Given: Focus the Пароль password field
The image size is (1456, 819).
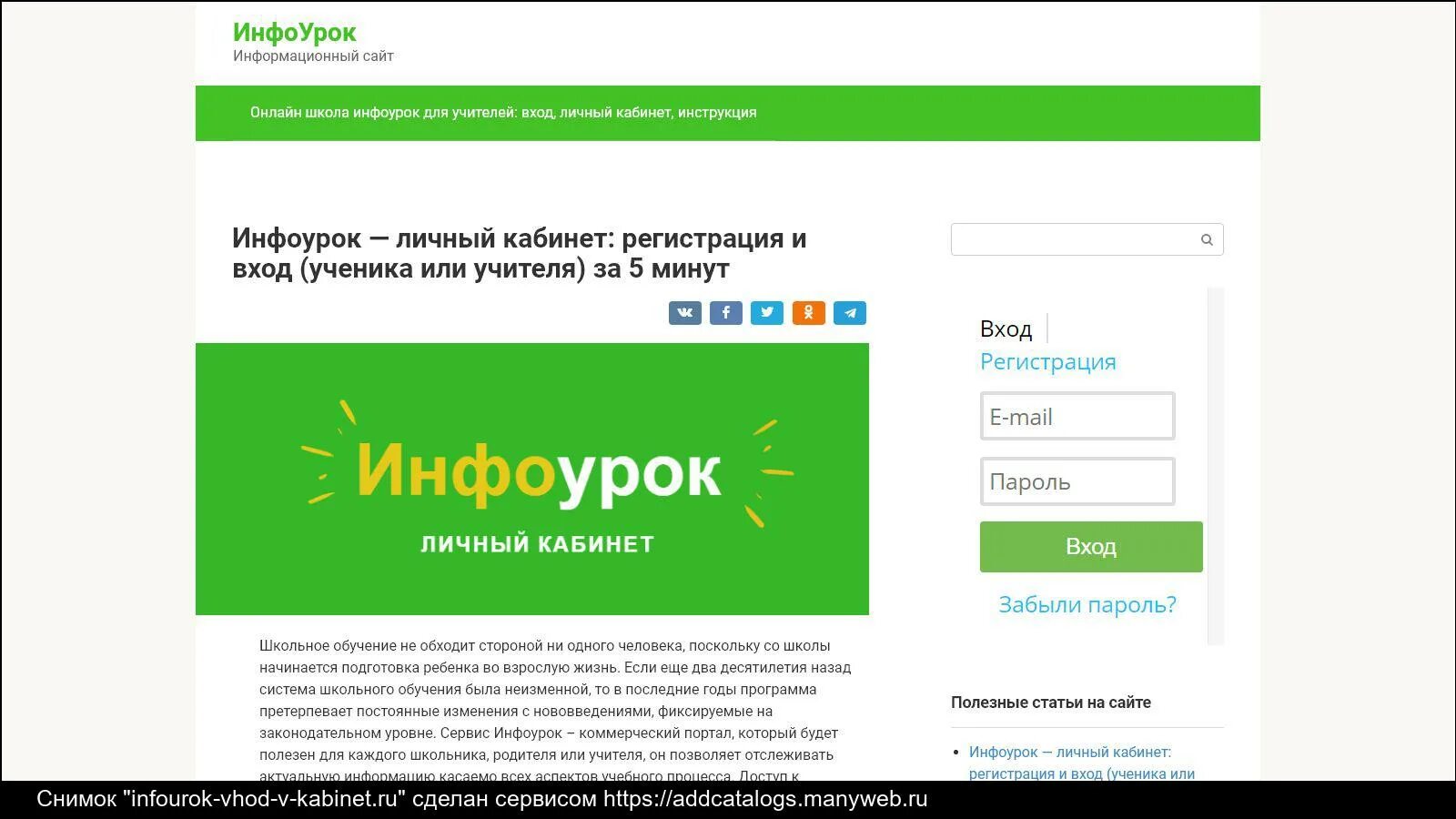Looking at the screenshot, I should pyautogui.click(x=1077, y=481).
